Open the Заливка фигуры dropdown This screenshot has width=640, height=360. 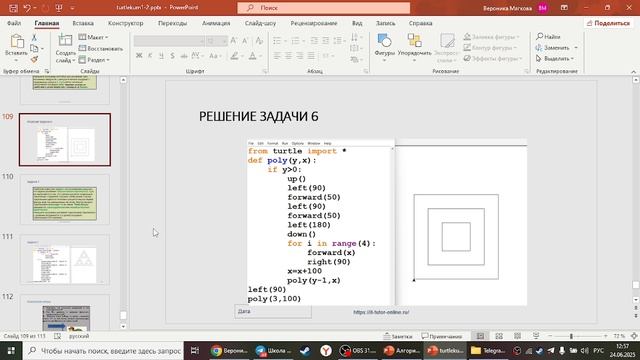(x=491, y=37)
